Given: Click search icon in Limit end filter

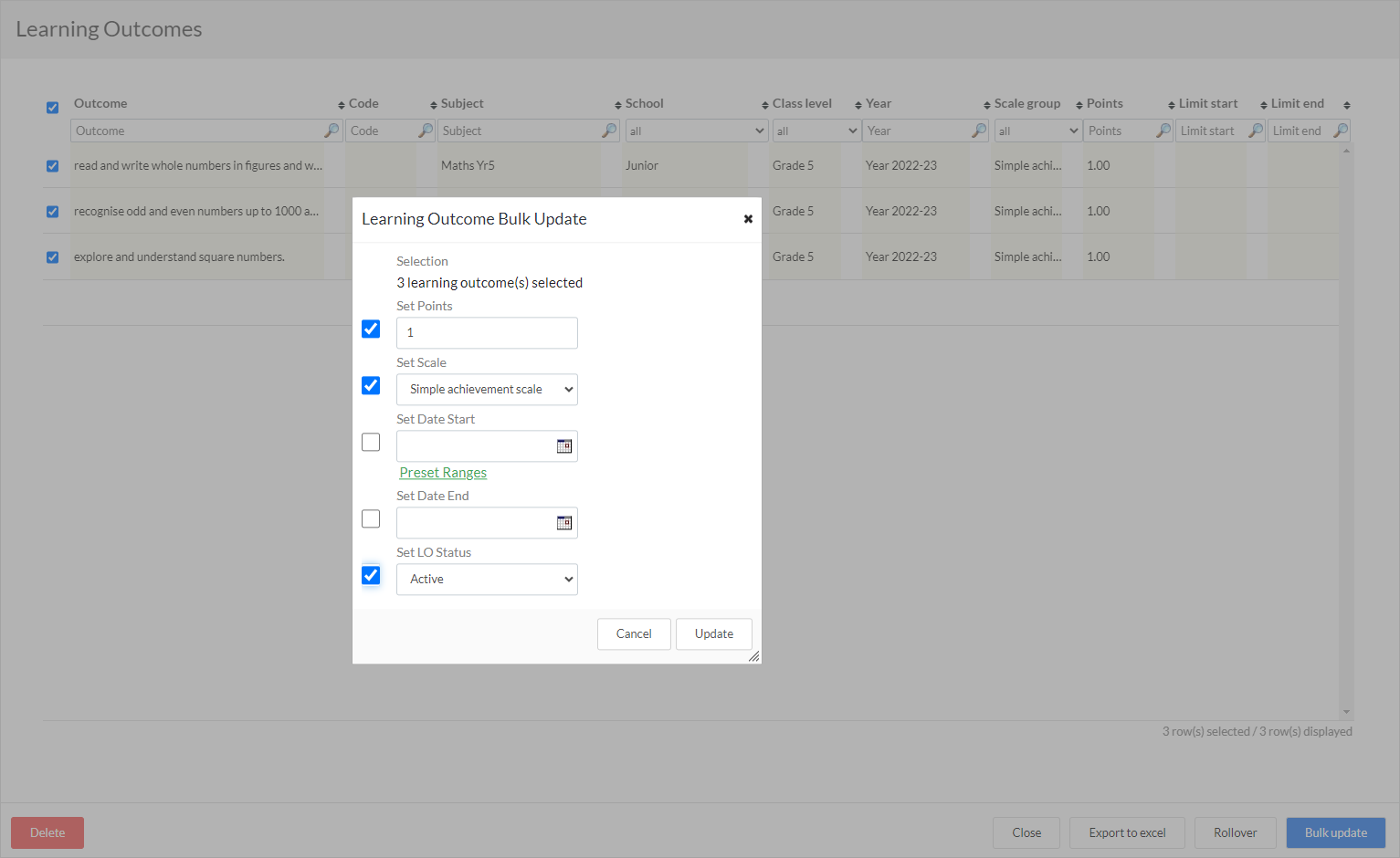Looking at the screenshot, I should pyautogui.click(x=1341, y=131).
